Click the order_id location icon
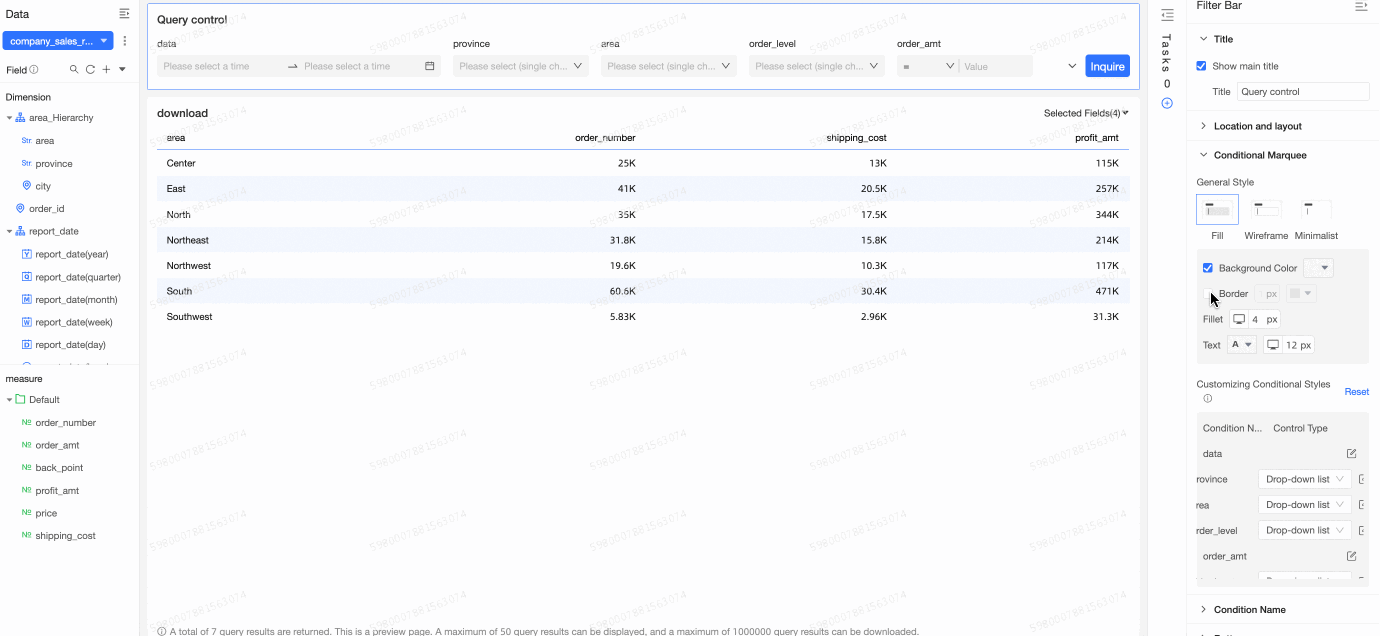Viewport: 1380px width, 636px height. click(x=20, y=209)
